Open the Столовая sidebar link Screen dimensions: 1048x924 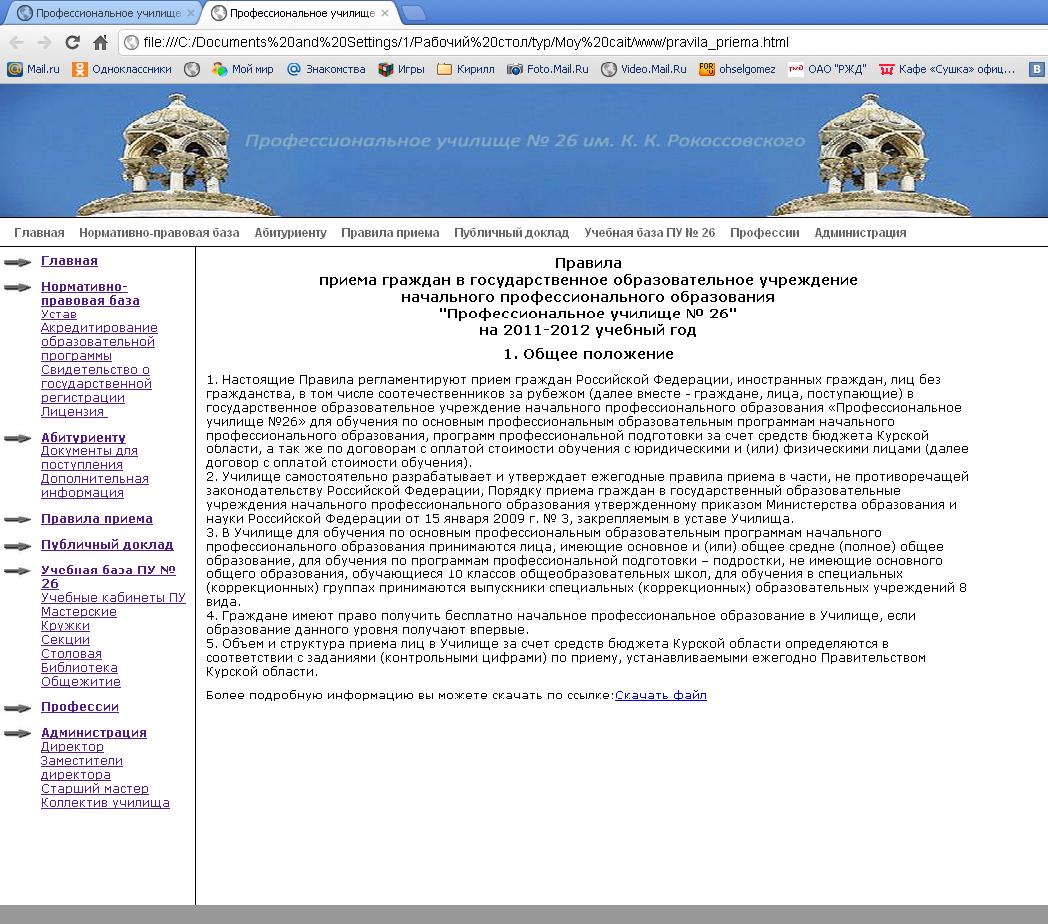pyautogui.click(x=72, y=654)
